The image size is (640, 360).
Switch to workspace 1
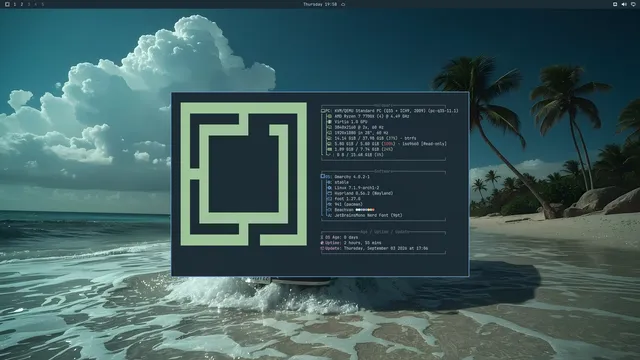coord(15,4)
